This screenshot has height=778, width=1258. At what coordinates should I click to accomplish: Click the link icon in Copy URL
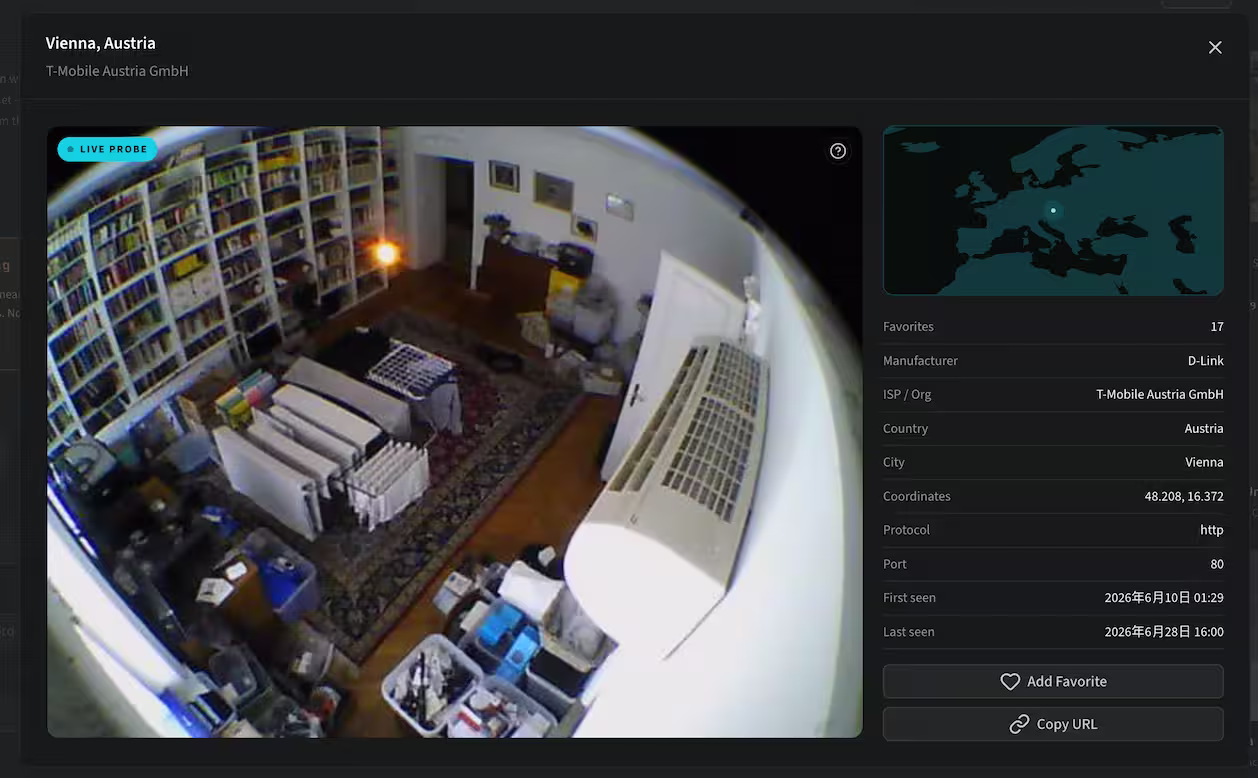(x=1019, y=724)
